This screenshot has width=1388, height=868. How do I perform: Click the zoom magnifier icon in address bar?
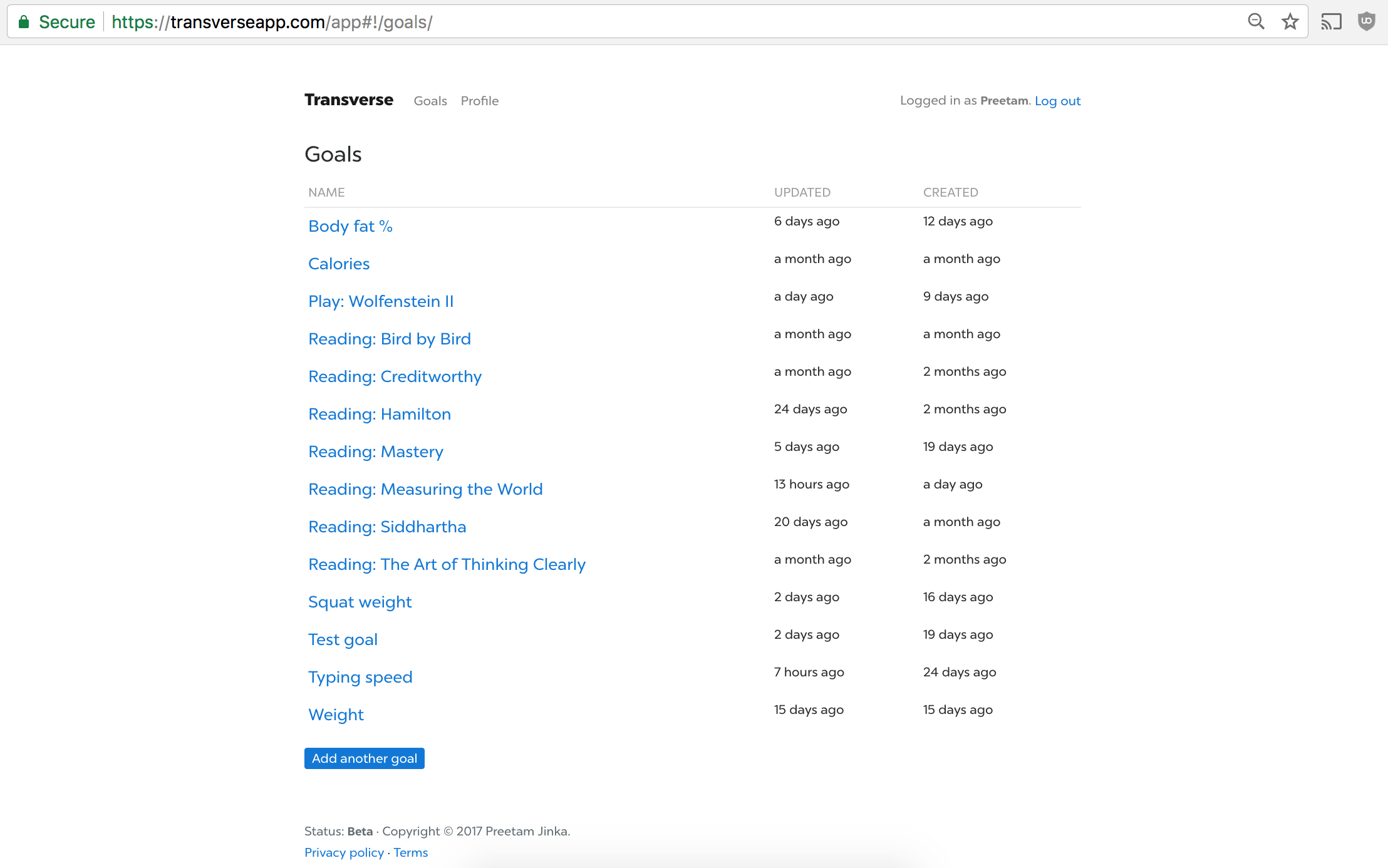coord(1256,22)
